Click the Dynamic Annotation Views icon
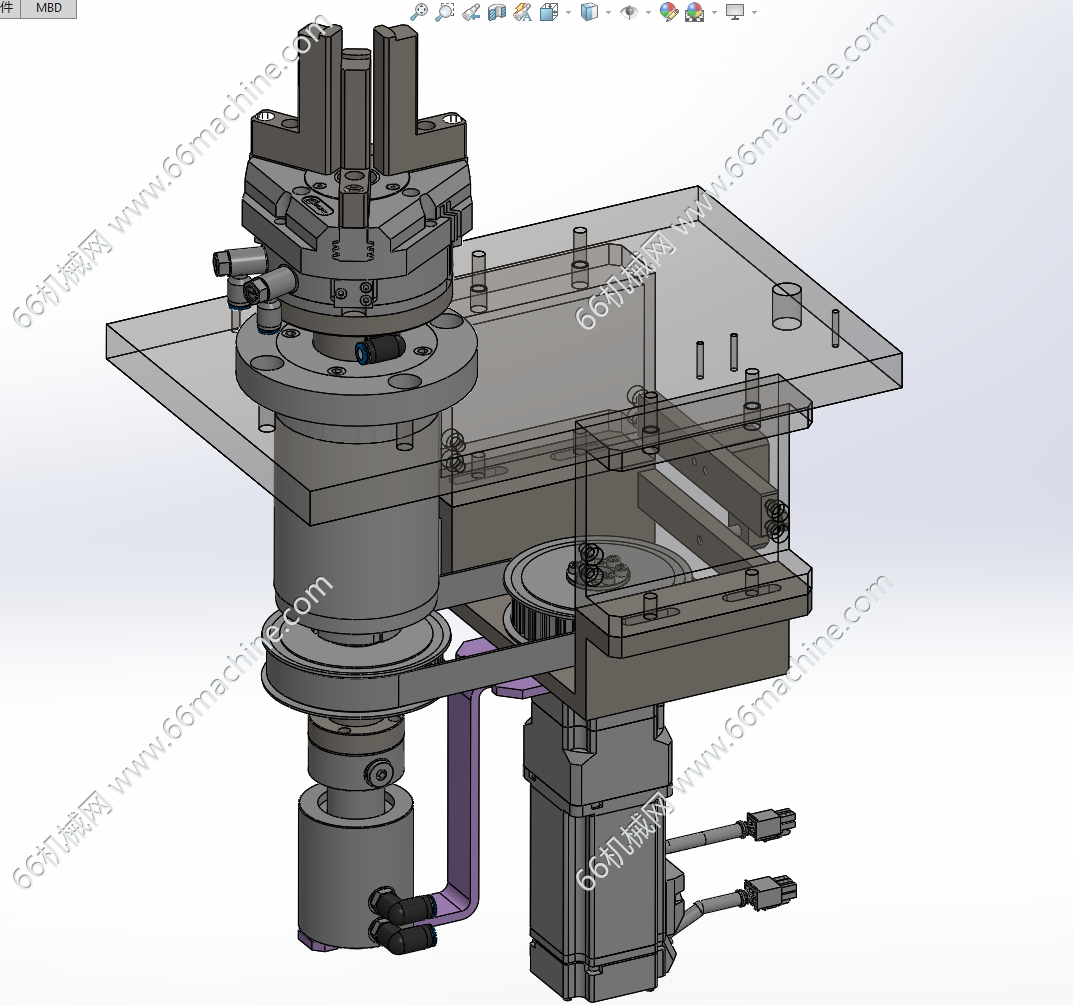This screenshot has width=1073, height=1005. (x=522, y=12)
